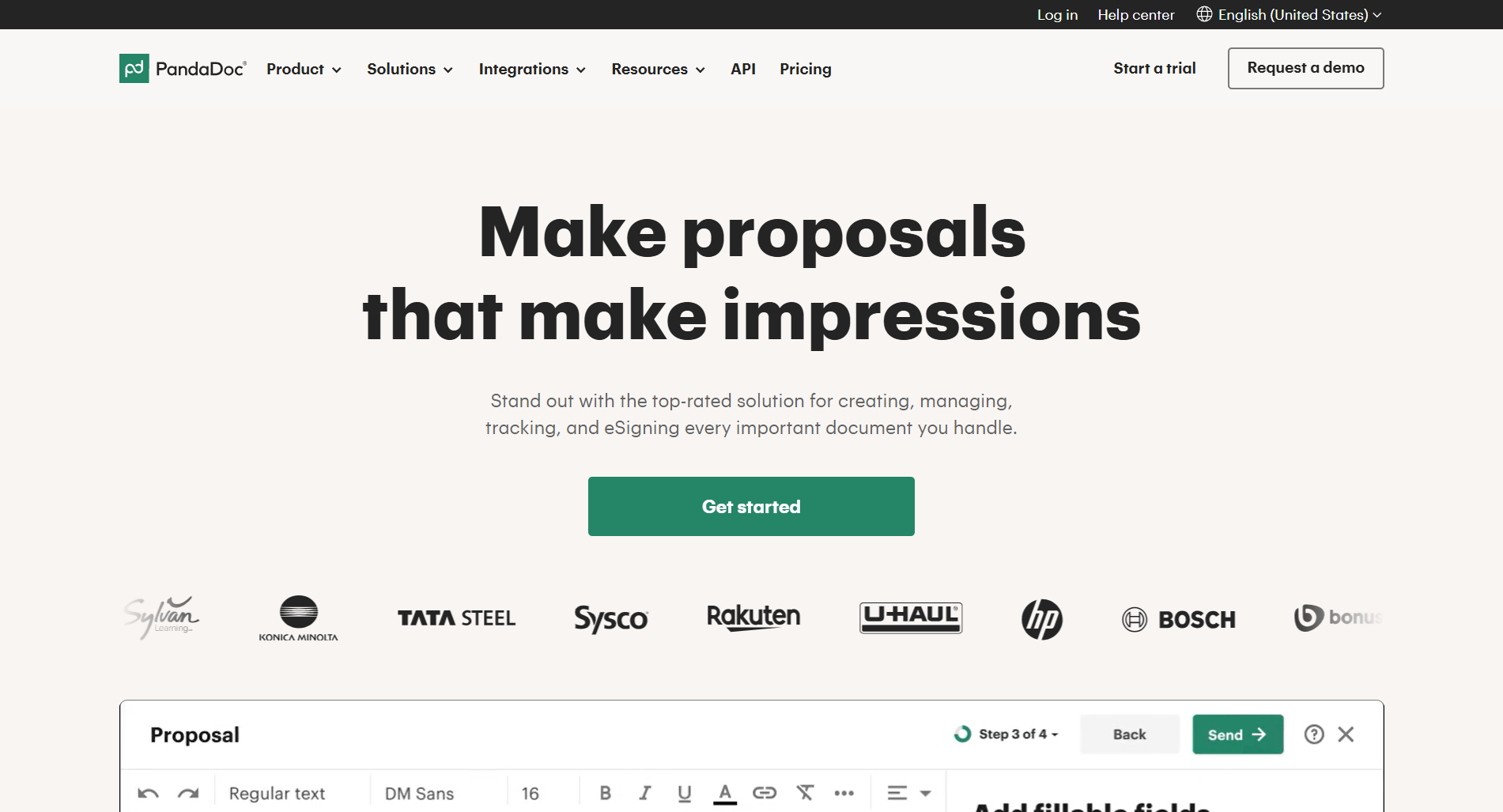Screen dimensions: 1503x812
Task: Open the text alignment dropdown
Action: [908, 793]
